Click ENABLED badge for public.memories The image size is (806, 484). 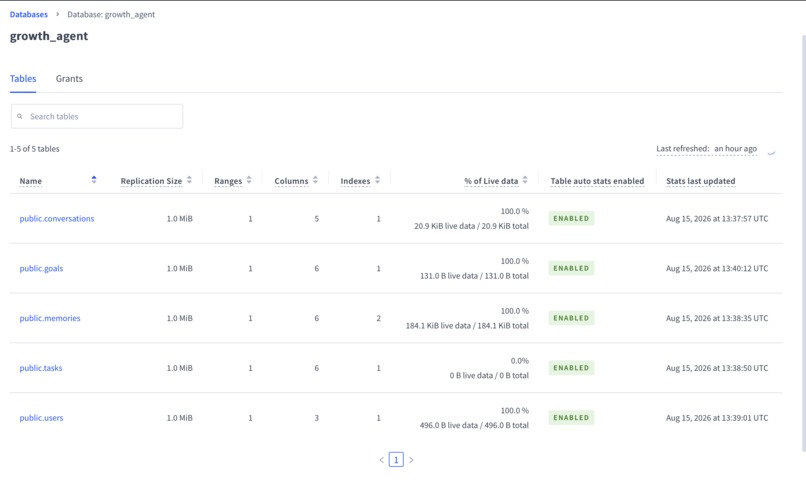571,318
